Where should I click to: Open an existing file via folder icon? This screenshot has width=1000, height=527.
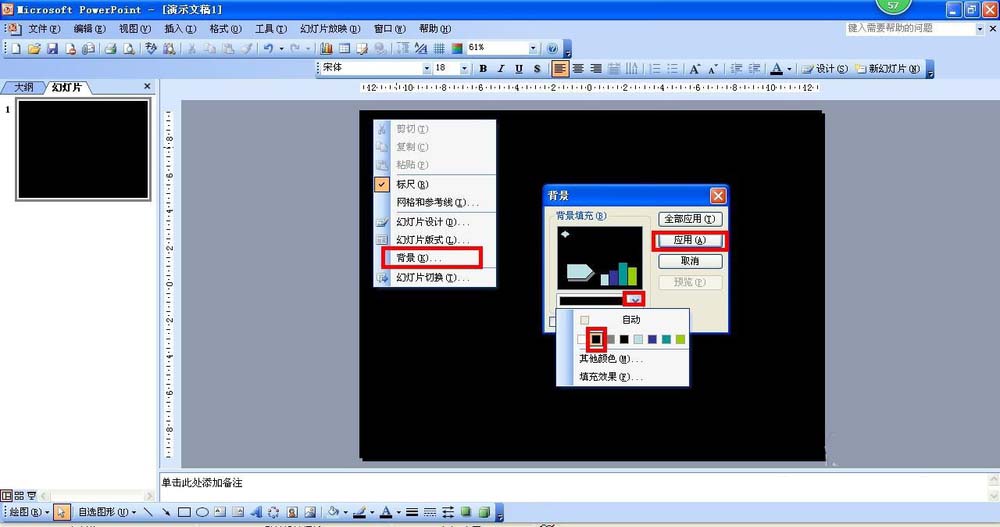[34, 48]
